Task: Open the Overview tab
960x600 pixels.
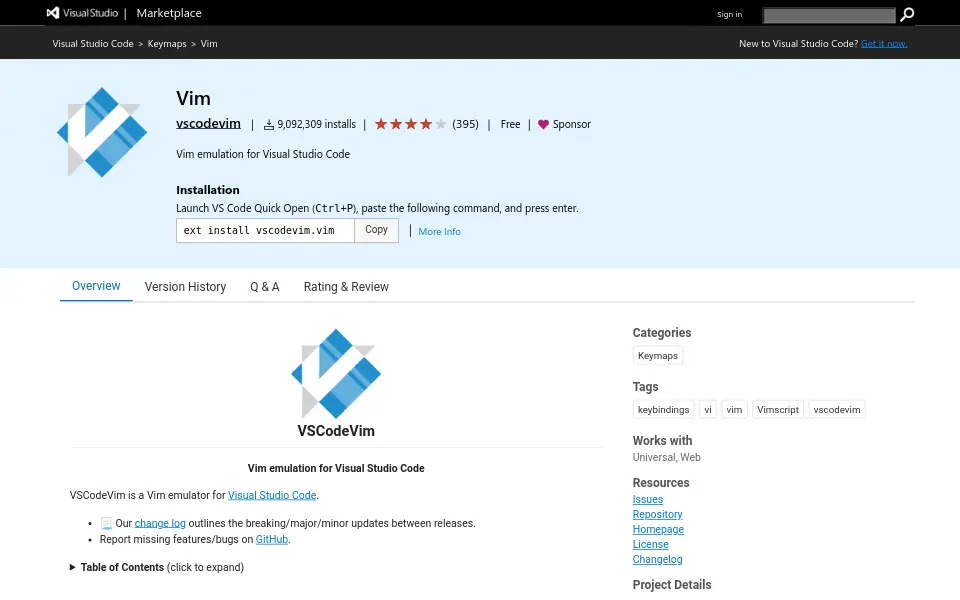Action: click(x=96, y=286)
